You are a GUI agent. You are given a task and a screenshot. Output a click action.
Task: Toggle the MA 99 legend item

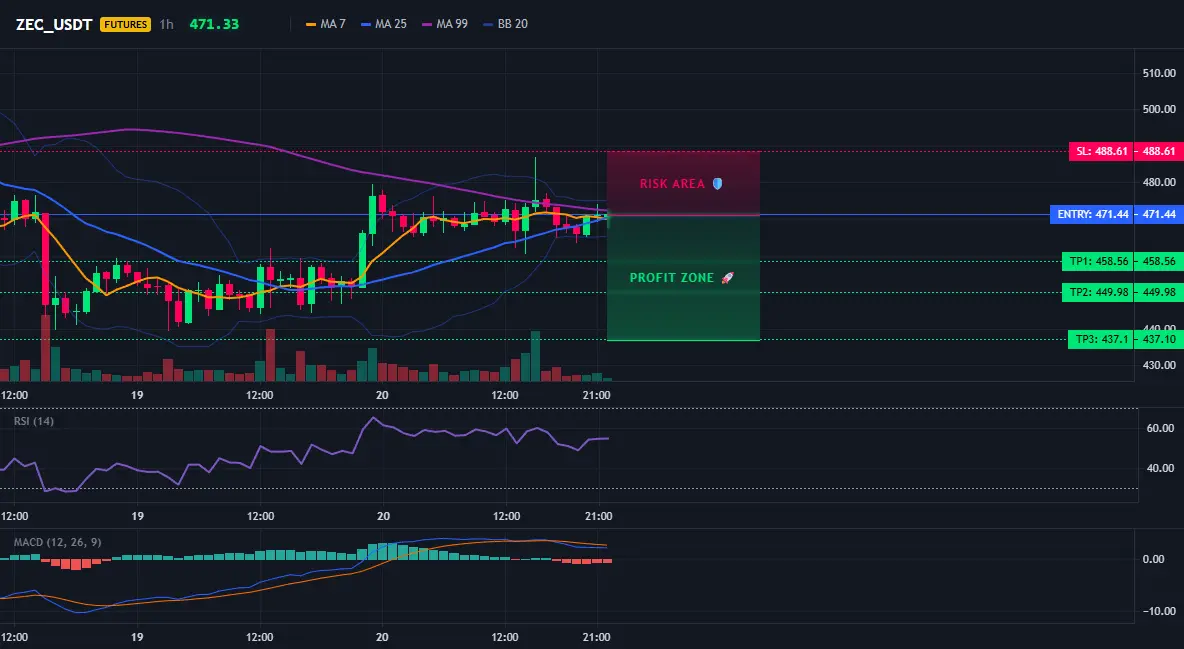point(445,24)
